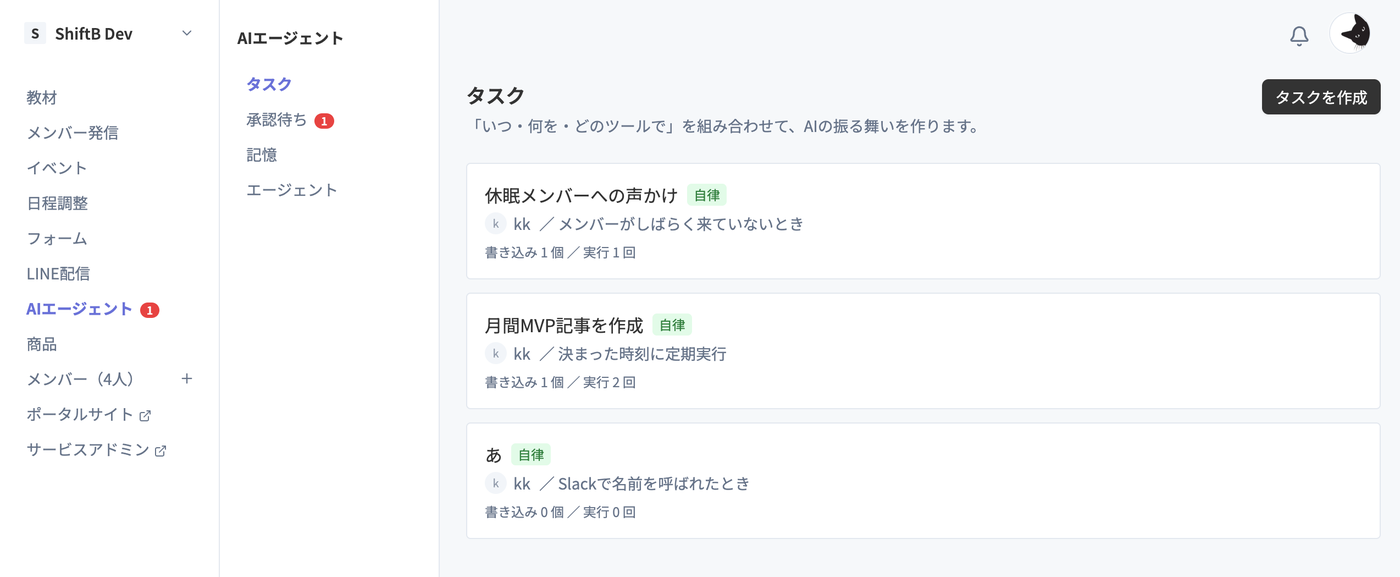Open メンバー発信 in the sidebar
This screenshot has height=577, width=1400.
pos(73,133)
